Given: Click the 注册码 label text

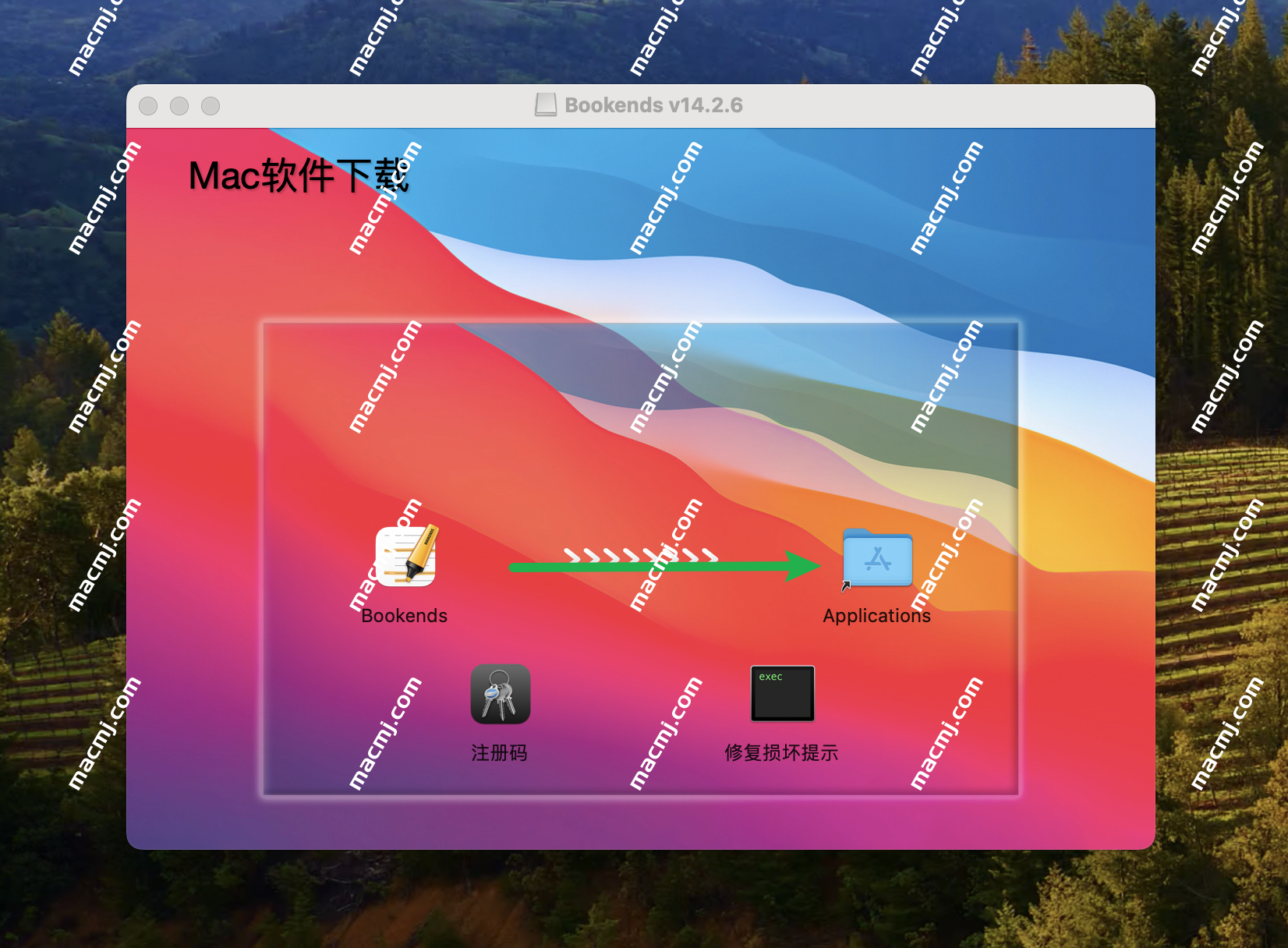Looking at the screenshot, I should point(500,752).
